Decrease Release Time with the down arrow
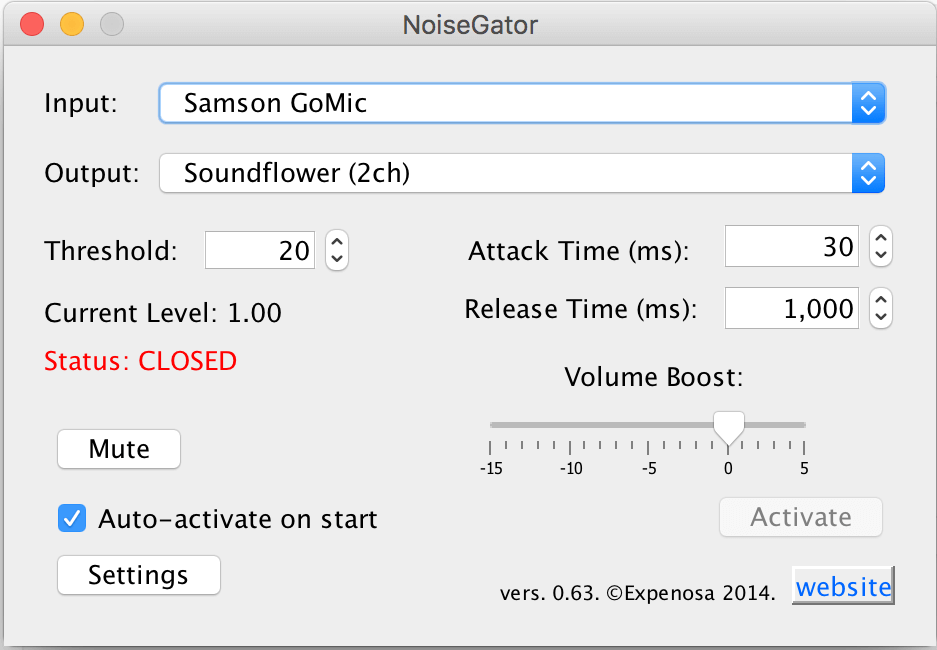This screenshot has height=650, width=937. coord(881,317)
